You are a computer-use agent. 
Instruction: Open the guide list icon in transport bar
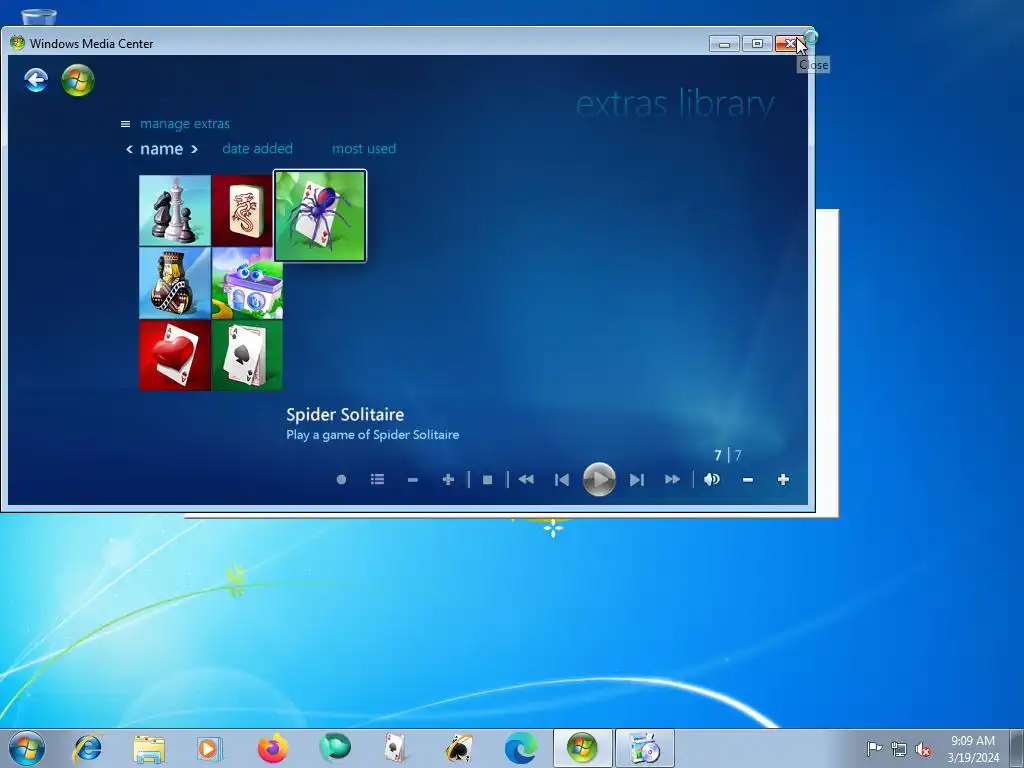click(377, 479)
